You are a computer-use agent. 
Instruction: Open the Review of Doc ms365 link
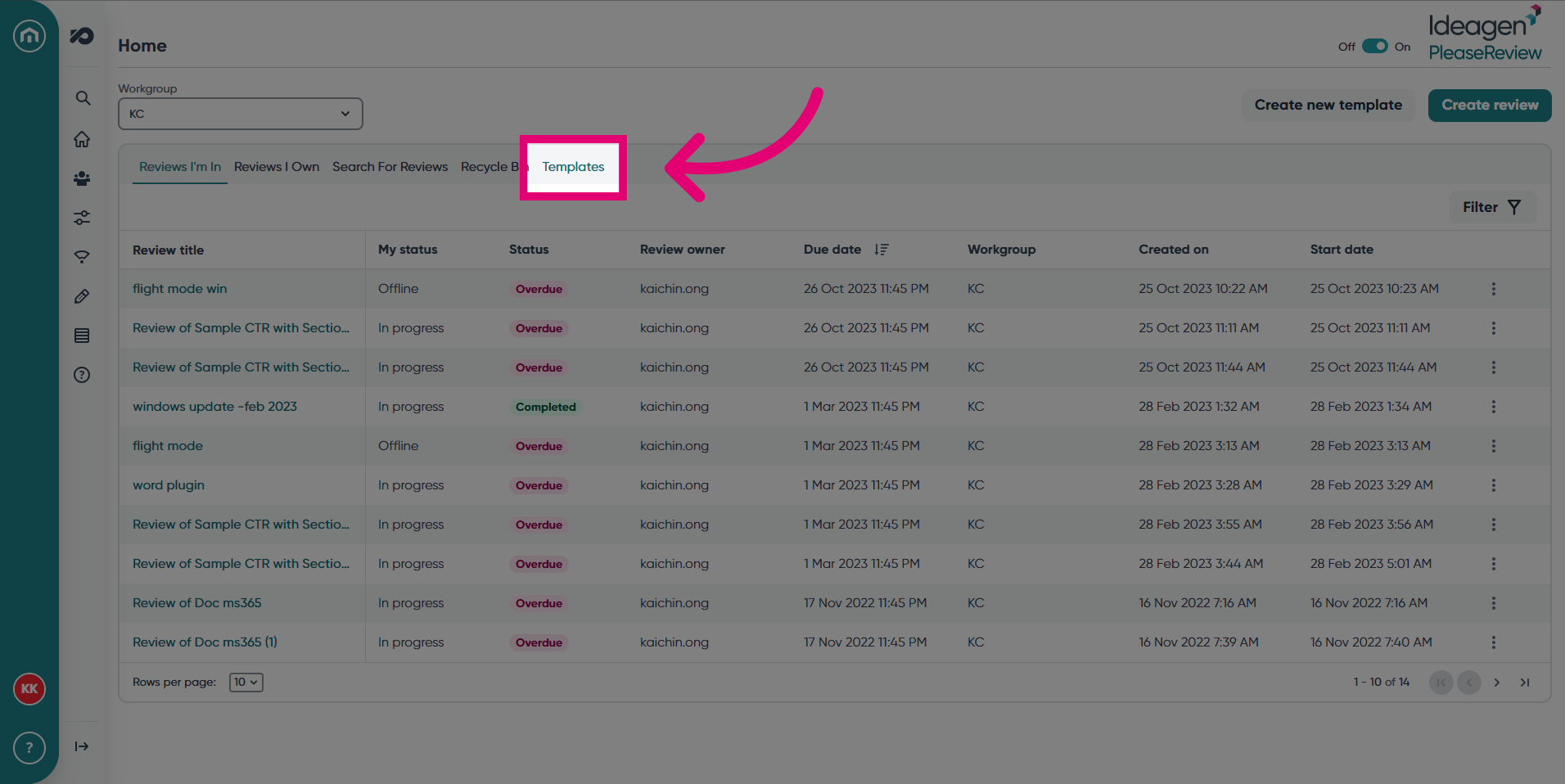(x=197, y=603)
